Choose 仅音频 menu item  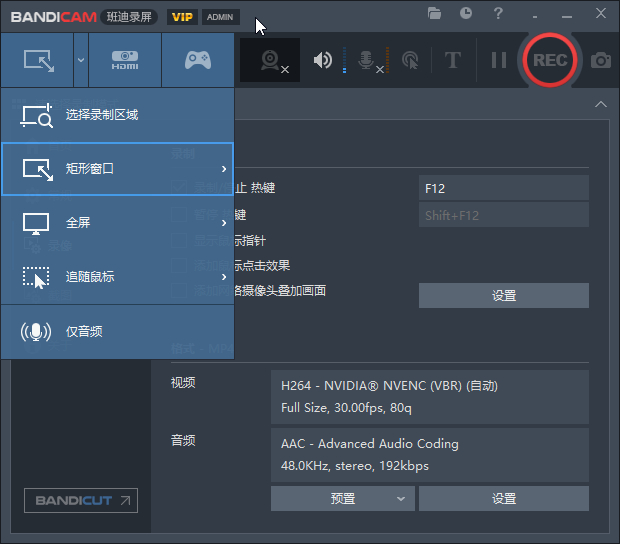click(118, 332)
